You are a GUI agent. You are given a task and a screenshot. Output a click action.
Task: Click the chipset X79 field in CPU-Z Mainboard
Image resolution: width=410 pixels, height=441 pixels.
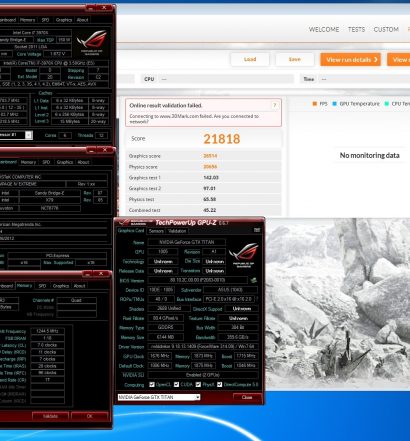pos(50,200)
